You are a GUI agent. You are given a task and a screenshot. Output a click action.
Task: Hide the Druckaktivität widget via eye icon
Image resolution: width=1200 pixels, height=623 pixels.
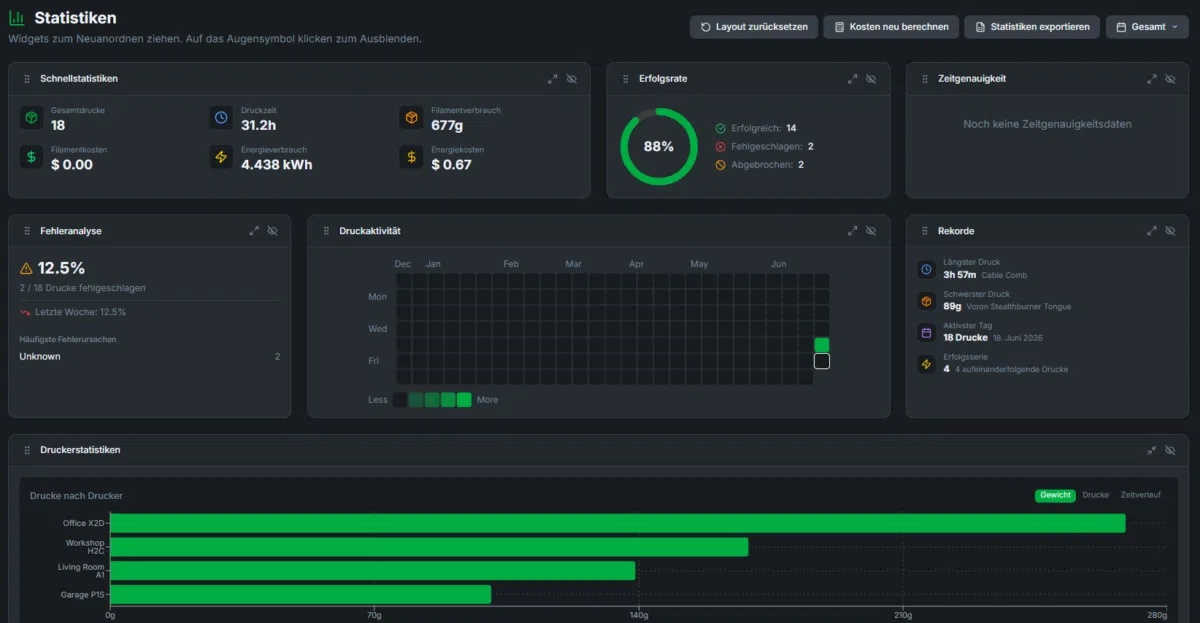pyautogui.click(x=871, y=231)
